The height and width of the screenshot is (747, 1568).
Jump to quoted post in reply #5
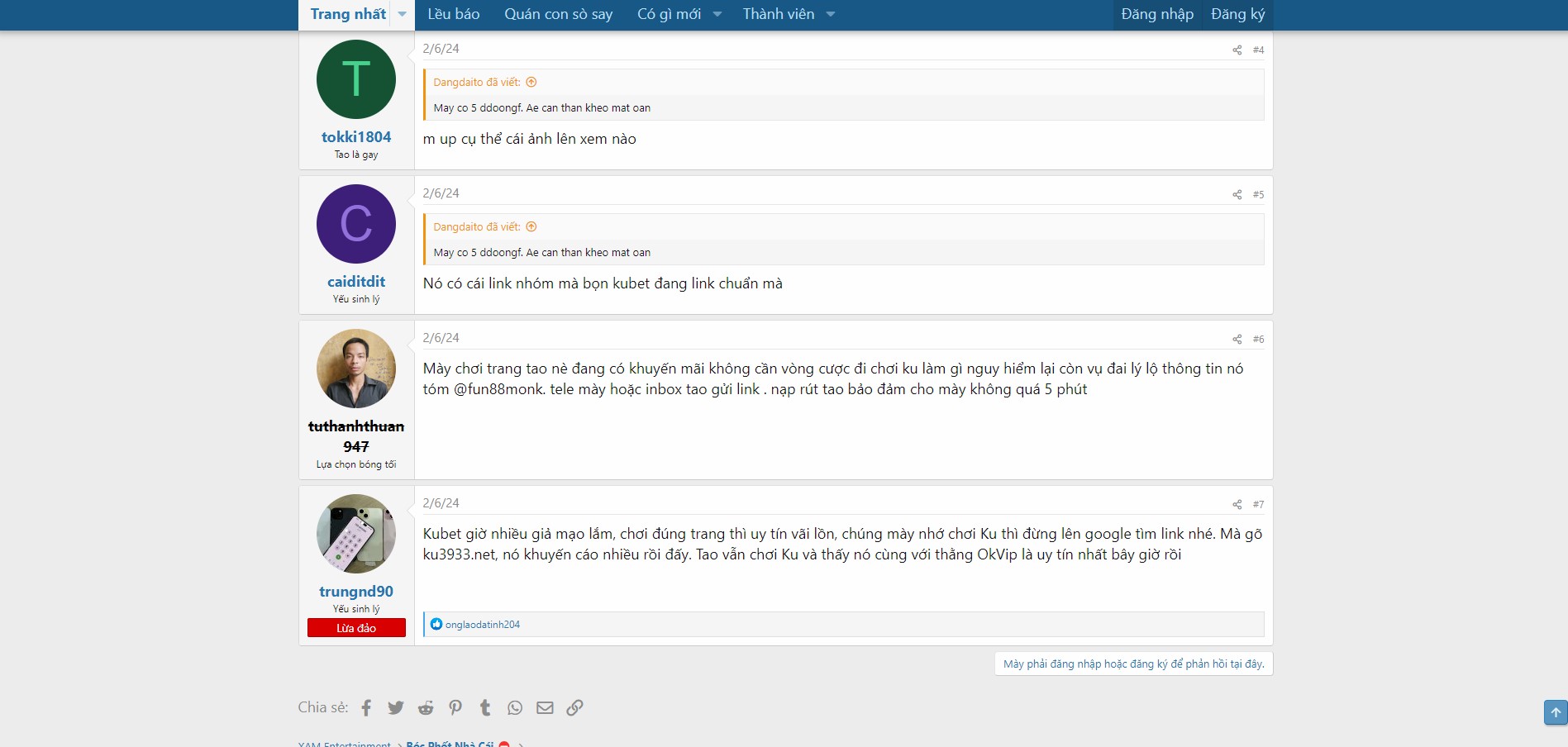point(531,226)
